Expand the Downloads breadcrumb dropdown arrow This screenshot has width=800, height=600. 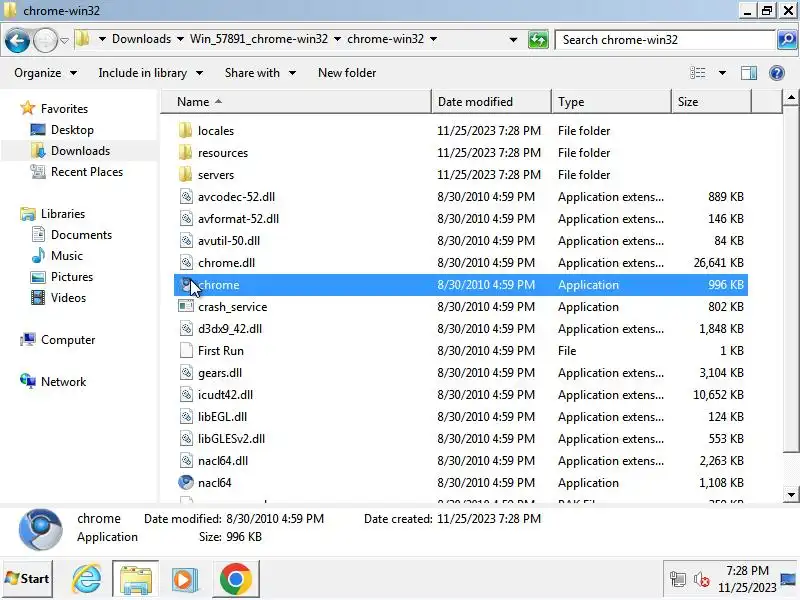point(180,39)
